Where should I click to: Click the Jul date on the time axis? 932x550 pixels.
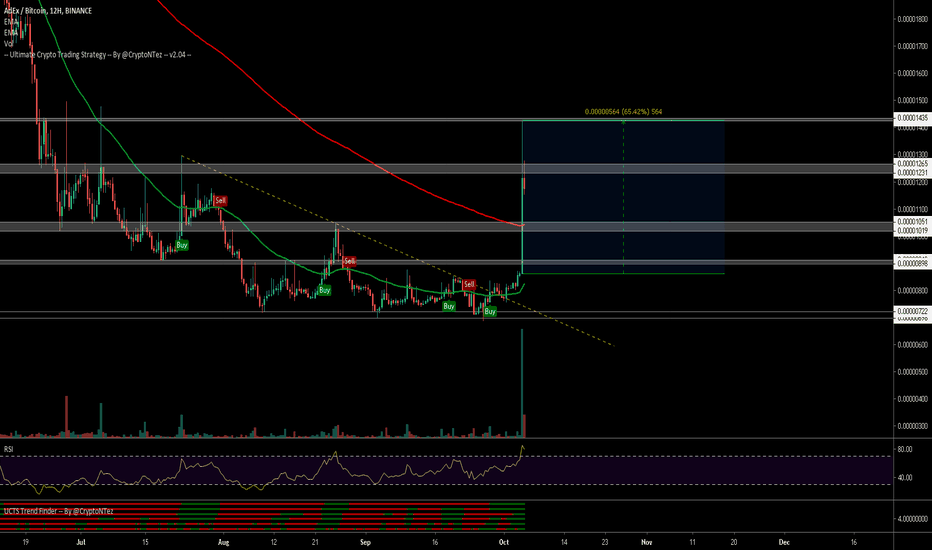81,542
